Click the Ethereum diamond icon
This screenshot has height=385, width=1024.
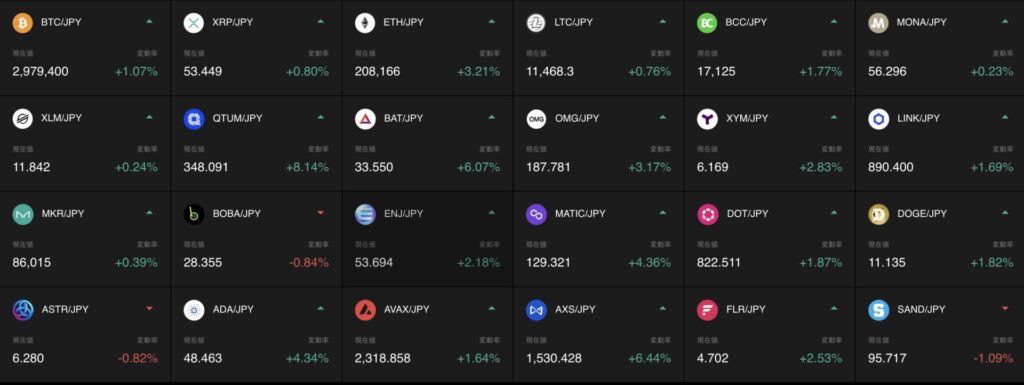(x=365, y=23)
